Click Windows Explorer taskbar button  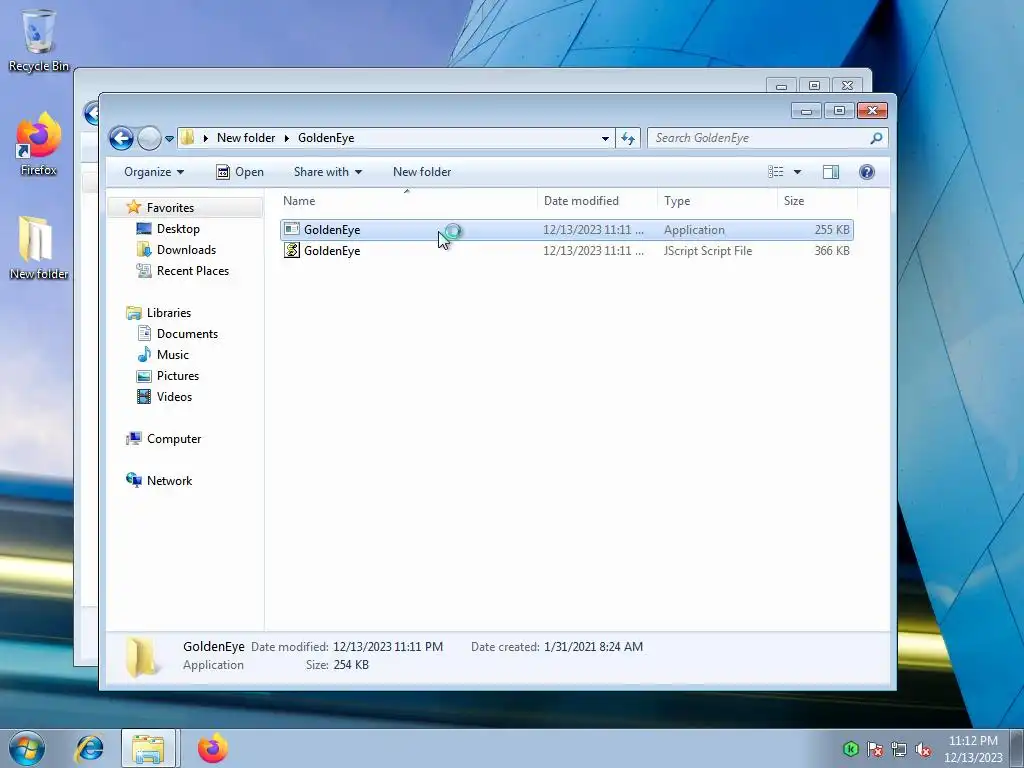pyautogui.click(x=148, y=748)
